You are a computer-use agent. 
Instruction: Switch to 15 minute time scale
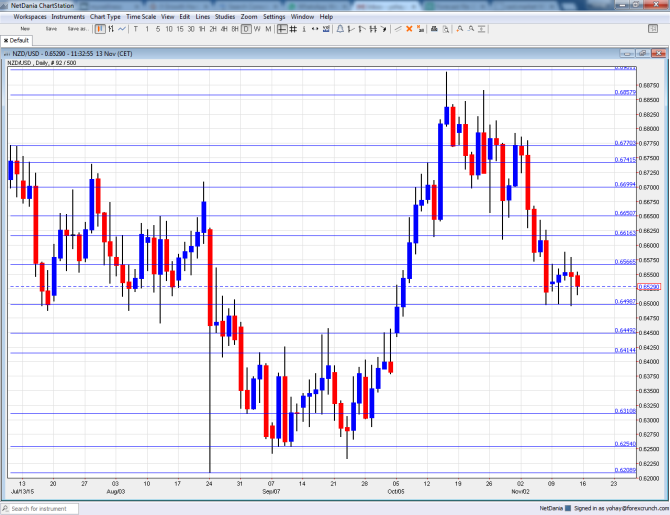[x=180, y=29]
